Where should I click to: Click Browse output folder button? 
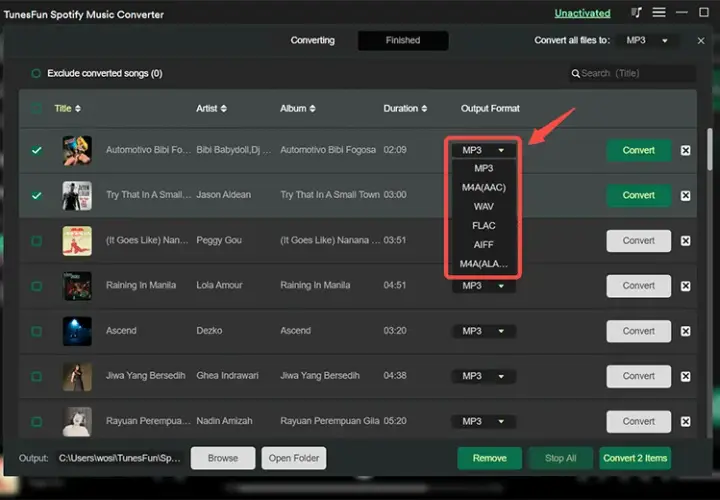tap(223, 458)
